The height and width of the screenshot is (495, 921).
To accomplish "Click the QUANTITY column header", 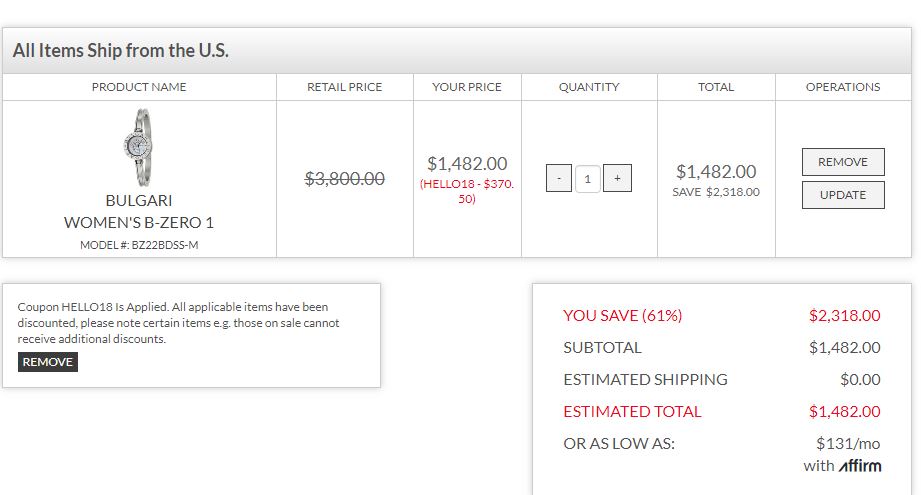I will (589, 87).
